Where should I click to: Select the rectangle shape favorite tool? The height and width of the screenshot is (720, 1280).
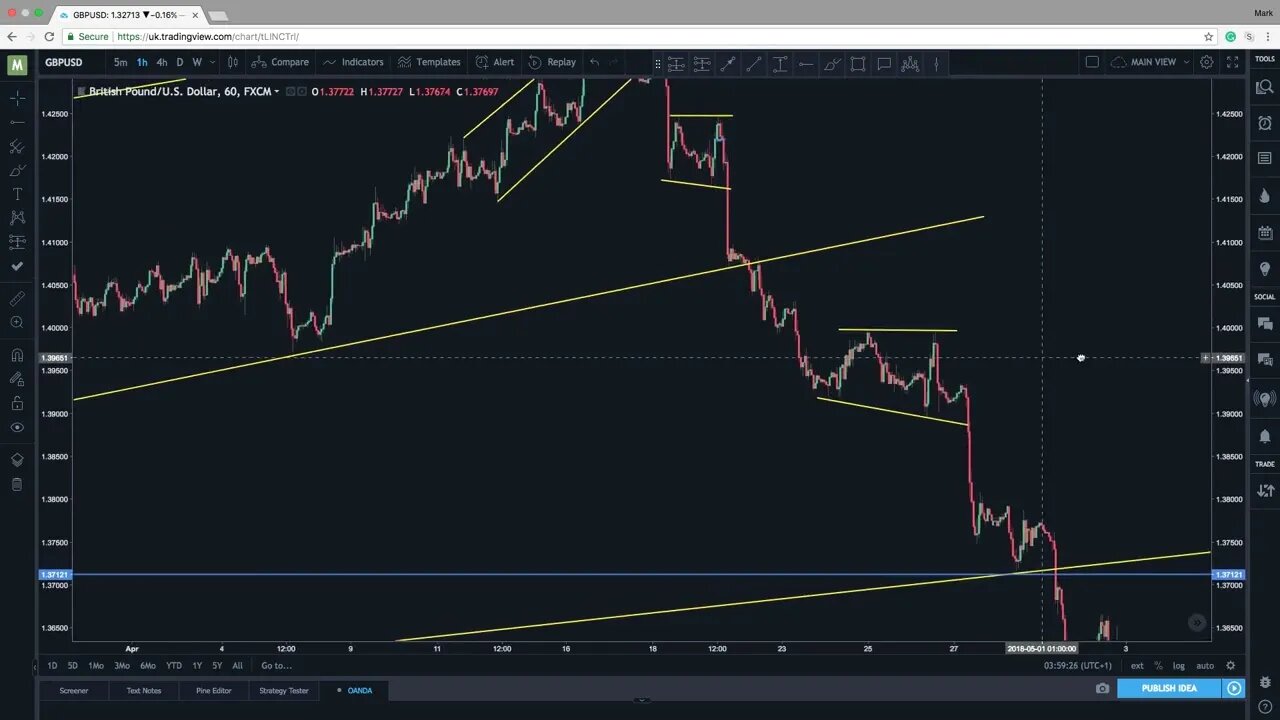[858, 63]
